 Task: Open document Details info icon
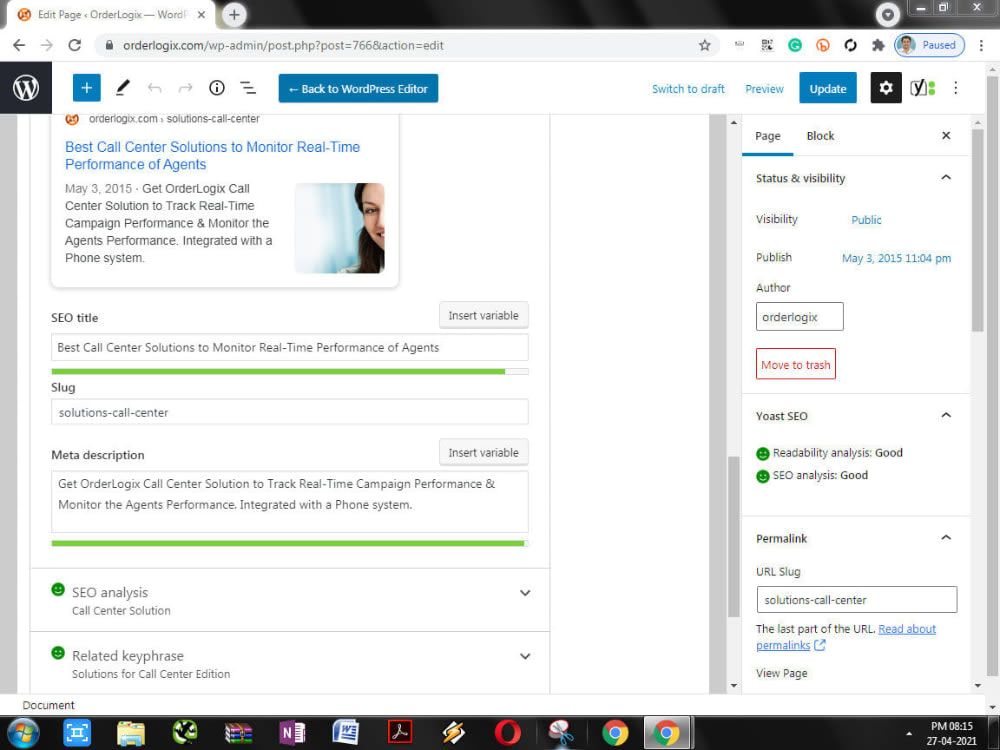217,88
